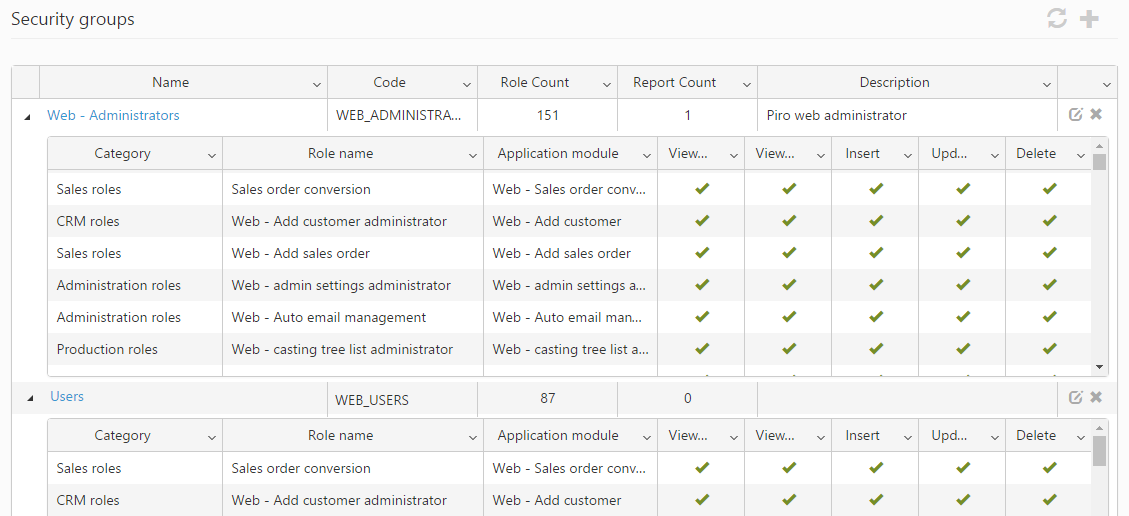Screen dimensions: 1129x516
Task: Click edit icon for WEB_USERS row
Action: click(x=1076, y=398)
